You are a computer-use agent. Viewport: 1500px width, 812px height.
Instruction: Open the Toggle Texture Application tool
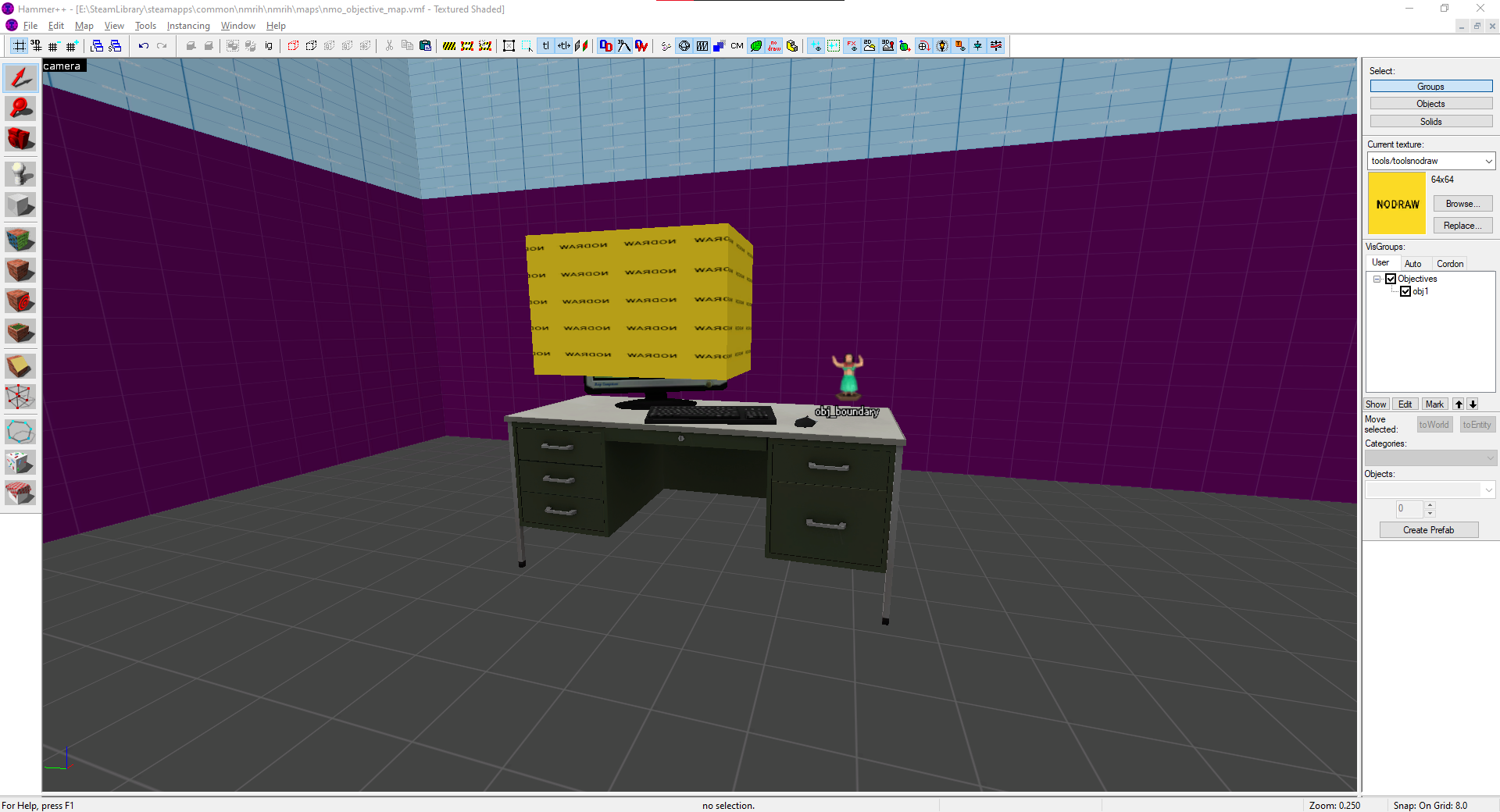point(20,239)
